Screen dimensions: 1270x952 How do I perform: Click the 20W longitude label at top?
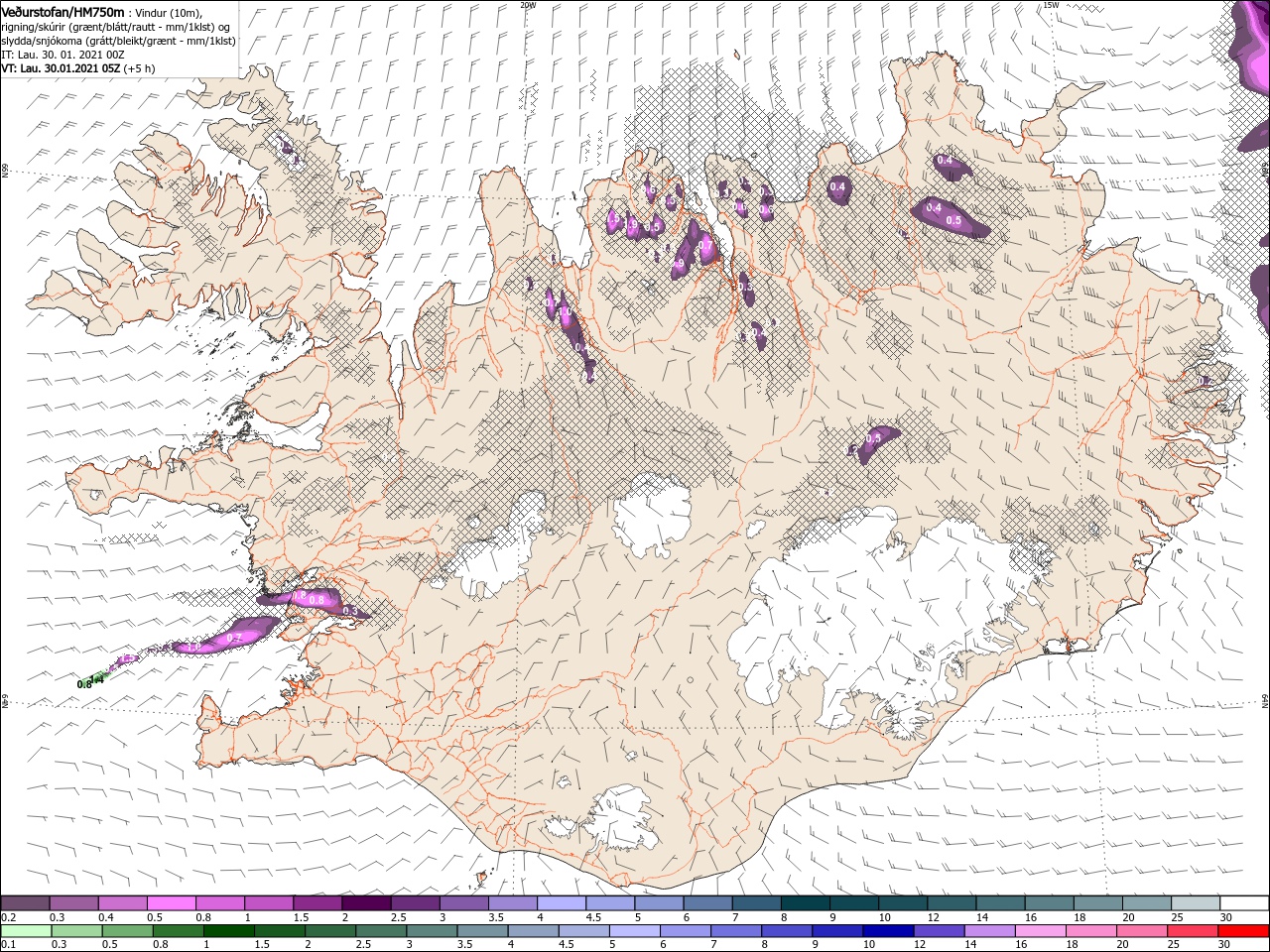click(x=528, y=5)
